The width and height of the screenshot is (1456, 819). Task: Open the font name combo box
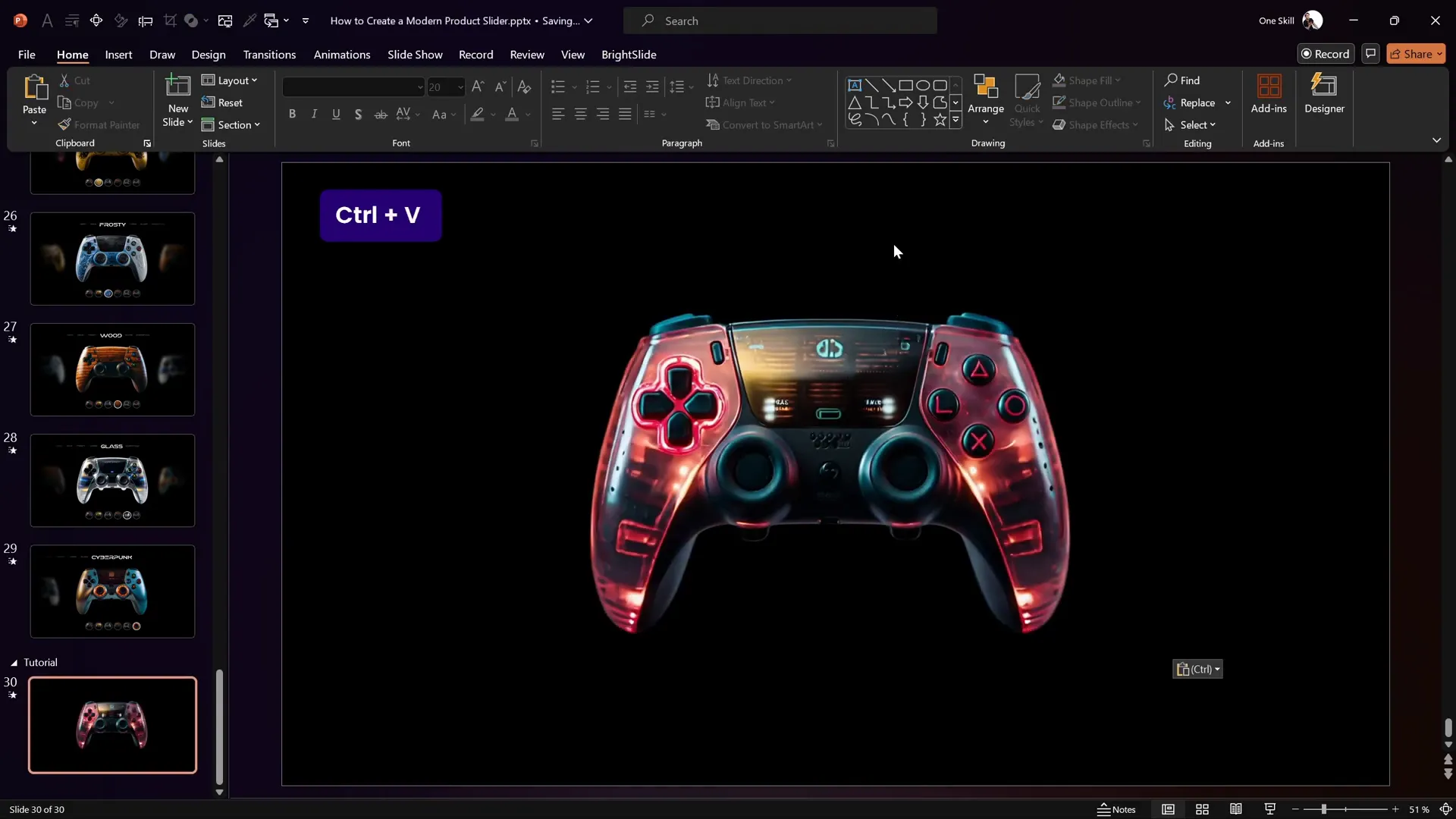pos(353,87)
